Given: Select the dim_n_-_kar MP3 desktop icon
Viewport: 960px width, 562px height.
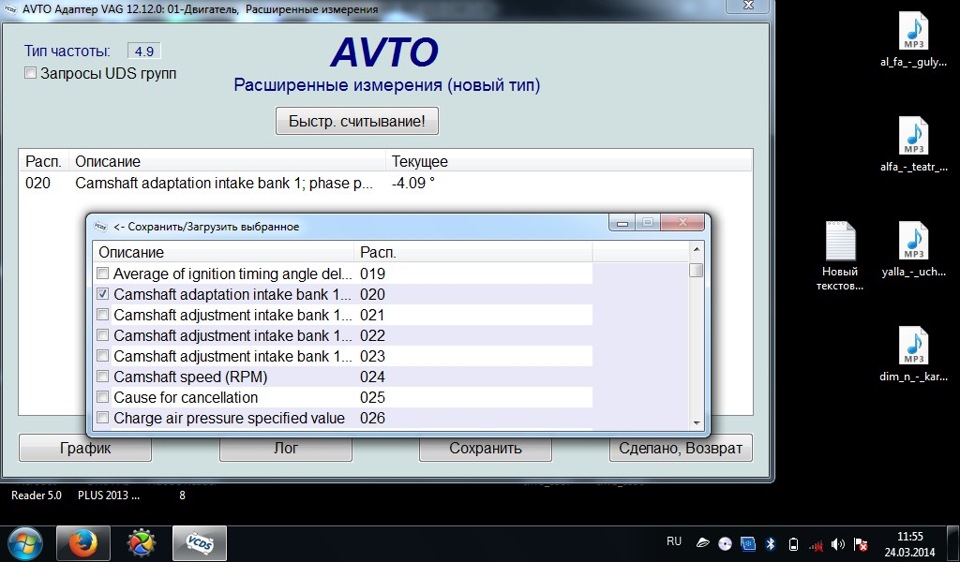Looking at the screenshot, I should point(913,354).
